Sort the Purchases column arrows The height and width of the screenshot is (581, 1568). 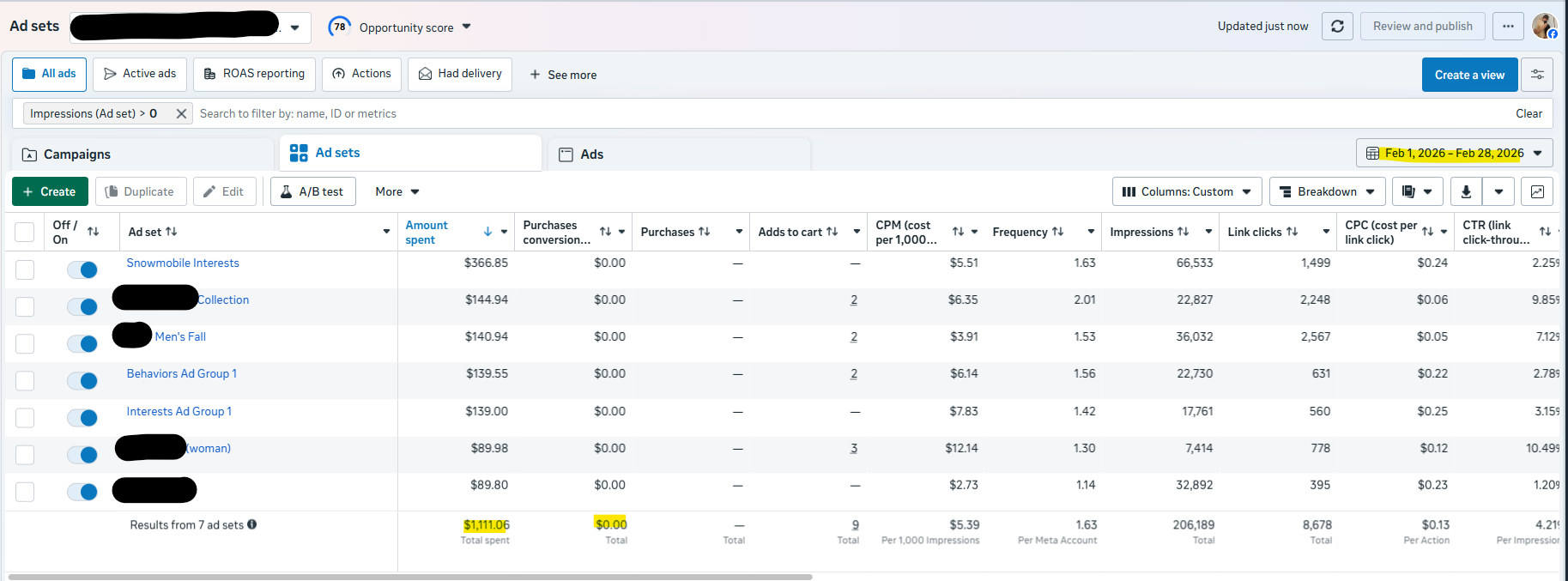click(x=705, y=232)
